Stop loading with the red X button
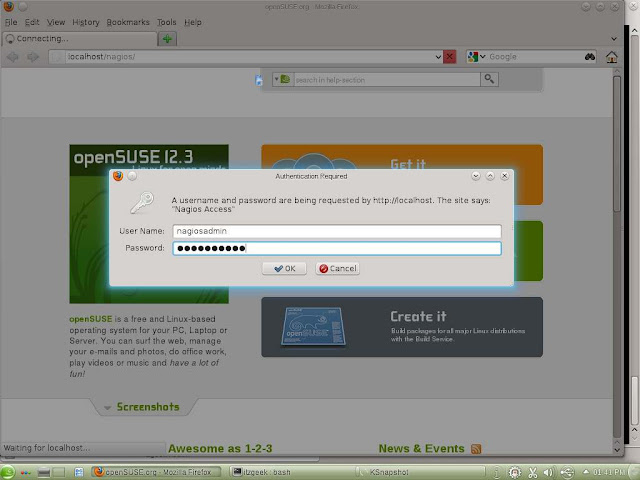The image size is (640, 480). pos(449,57)
